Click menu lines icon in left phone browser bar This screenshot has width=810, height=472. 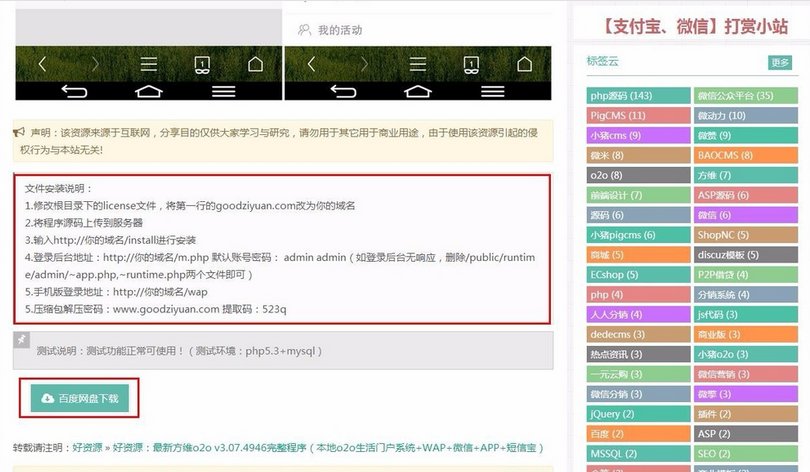(149, 64)
